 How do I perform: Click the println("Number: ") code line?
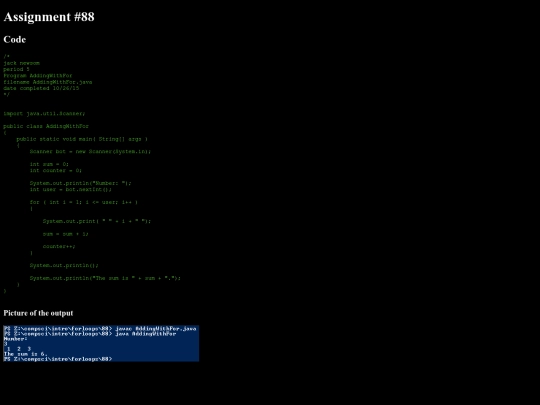[81, 183]
